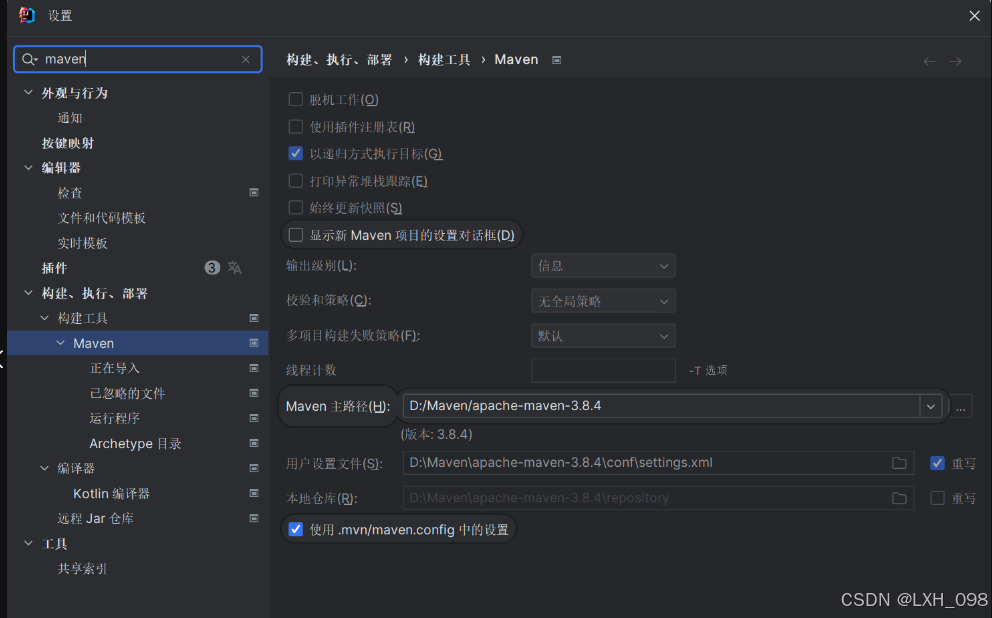Select 共享索引 under 工具
The image size is (992, 618).
[82, 569]
